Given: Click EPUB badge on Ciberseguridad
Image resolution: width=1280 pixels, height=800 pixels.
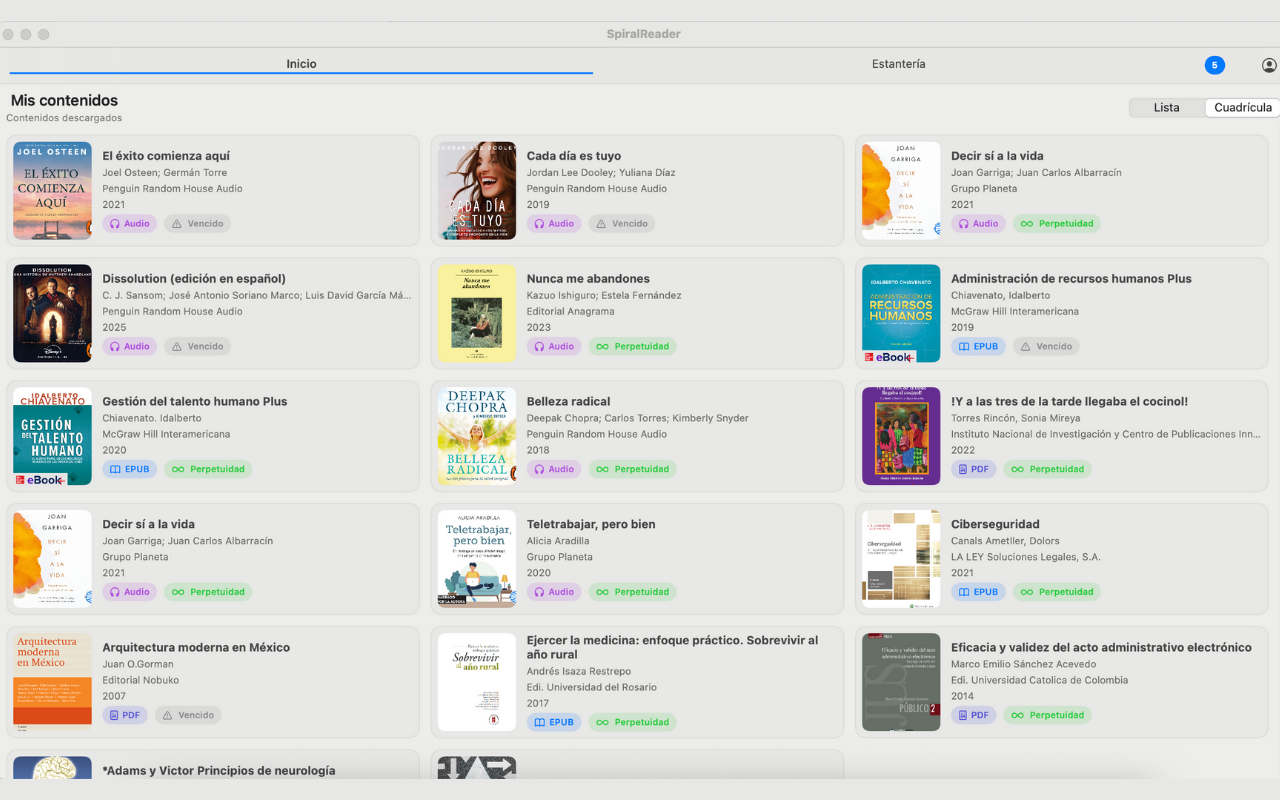Looking at the screenshot, I should coord(978,592).
